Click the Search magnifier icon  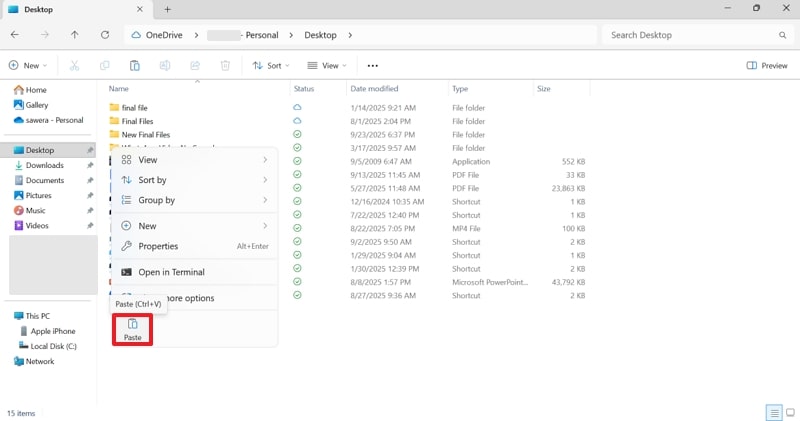click(782, 35)
